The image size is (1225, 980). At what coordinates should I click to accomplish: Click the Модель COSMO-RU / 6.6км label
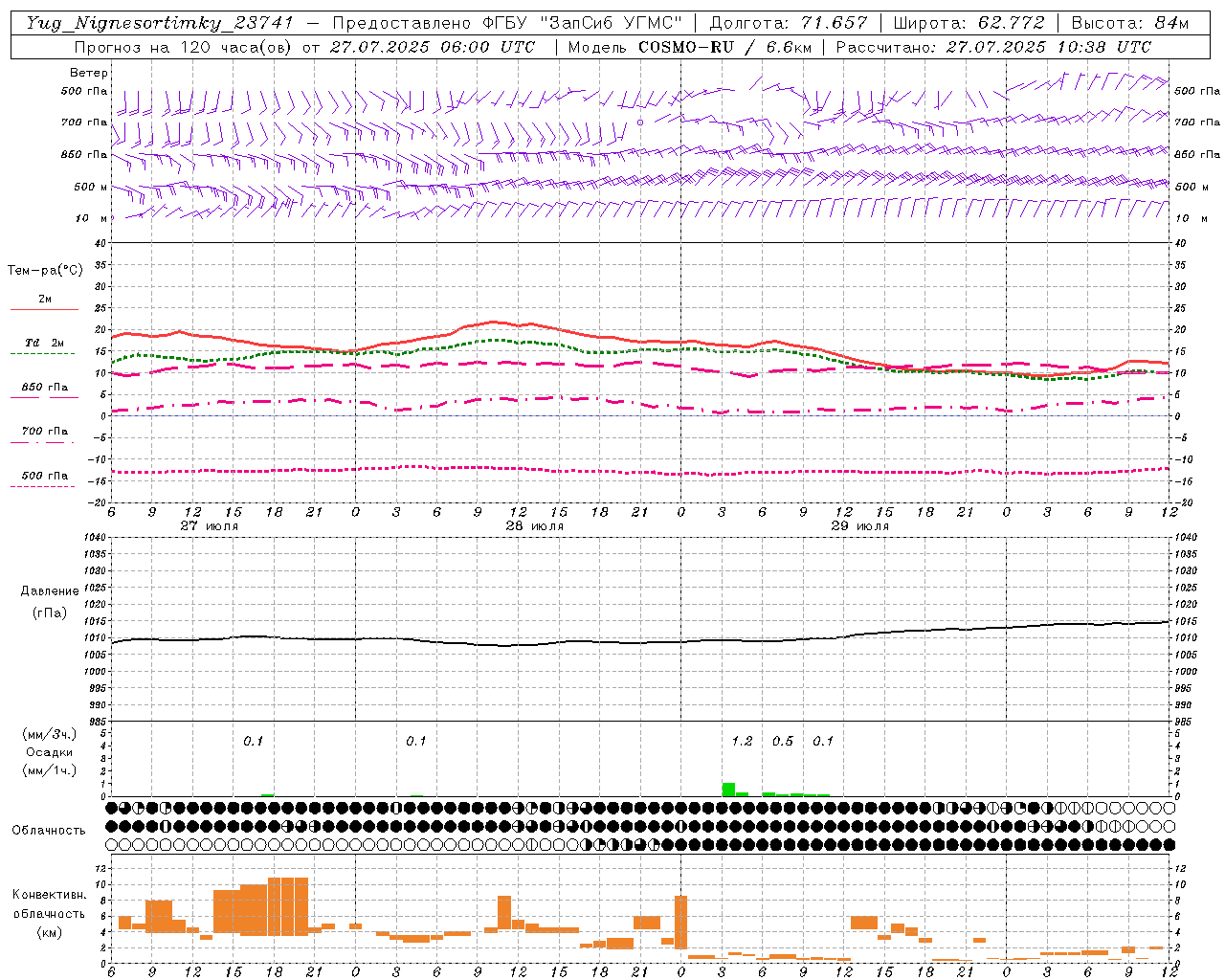[x=691, y=47]
